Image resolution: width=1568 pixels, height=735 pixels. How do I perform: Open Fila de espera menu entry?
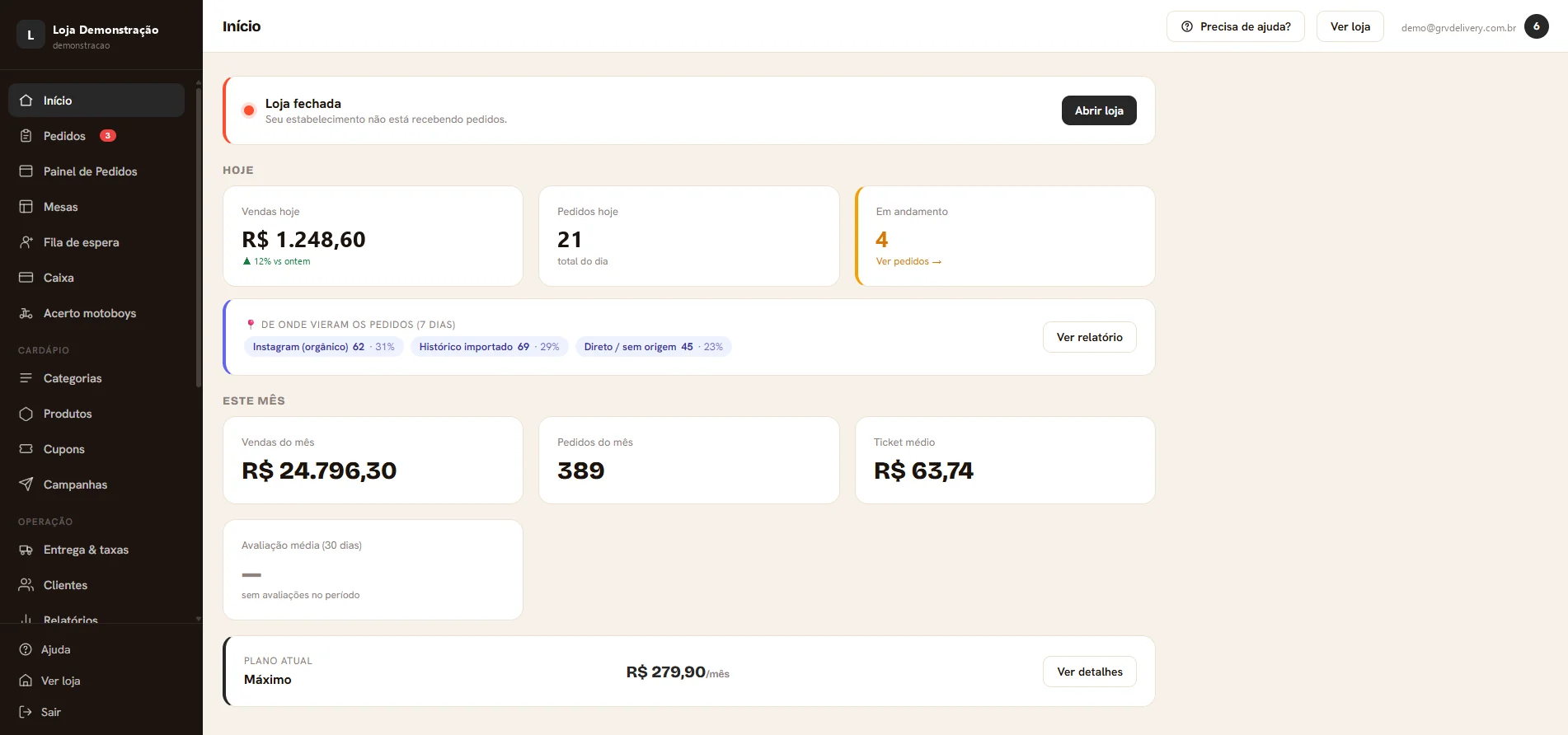tap(96, 242)
